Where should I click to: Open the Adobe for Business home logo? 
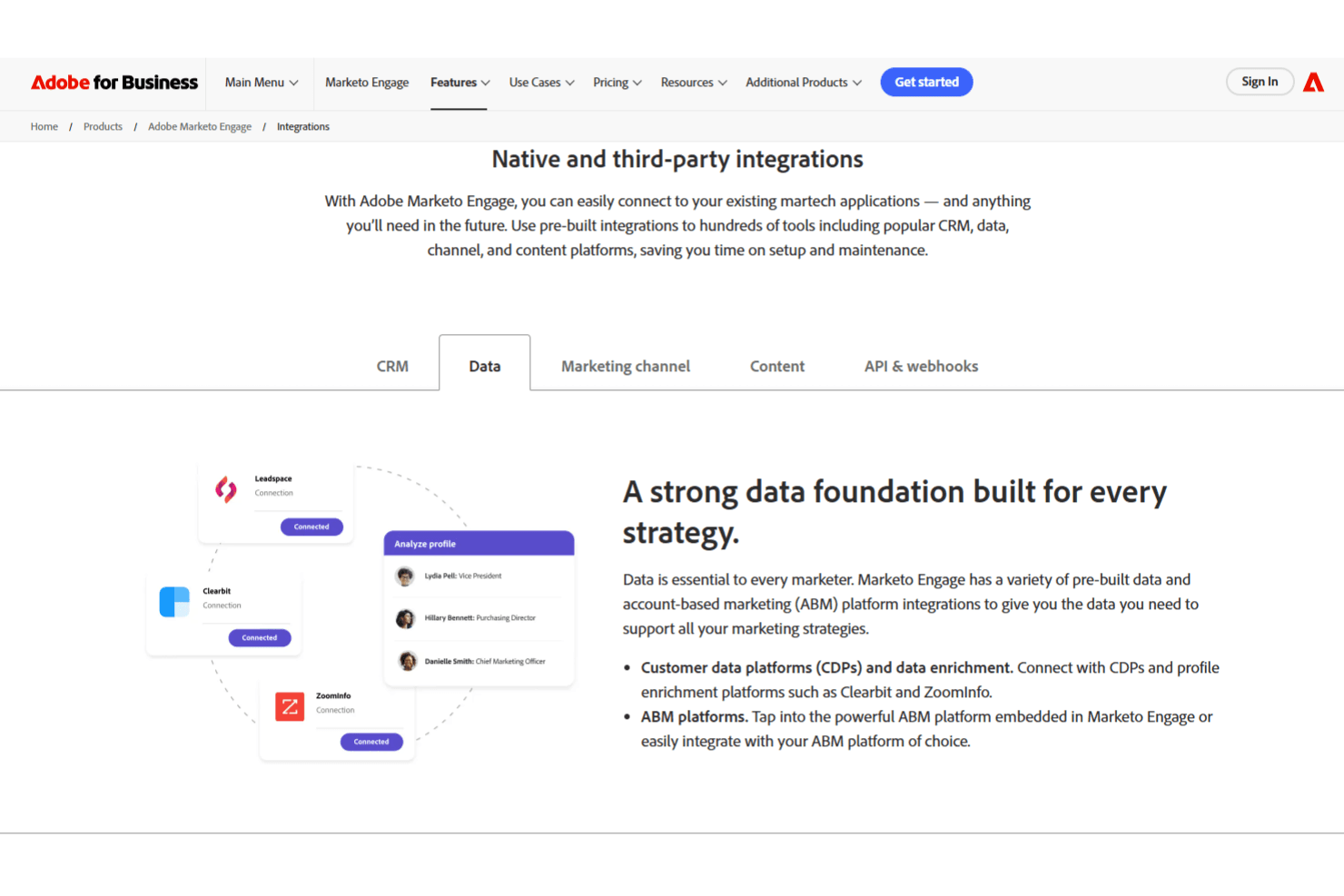point(114,83)
